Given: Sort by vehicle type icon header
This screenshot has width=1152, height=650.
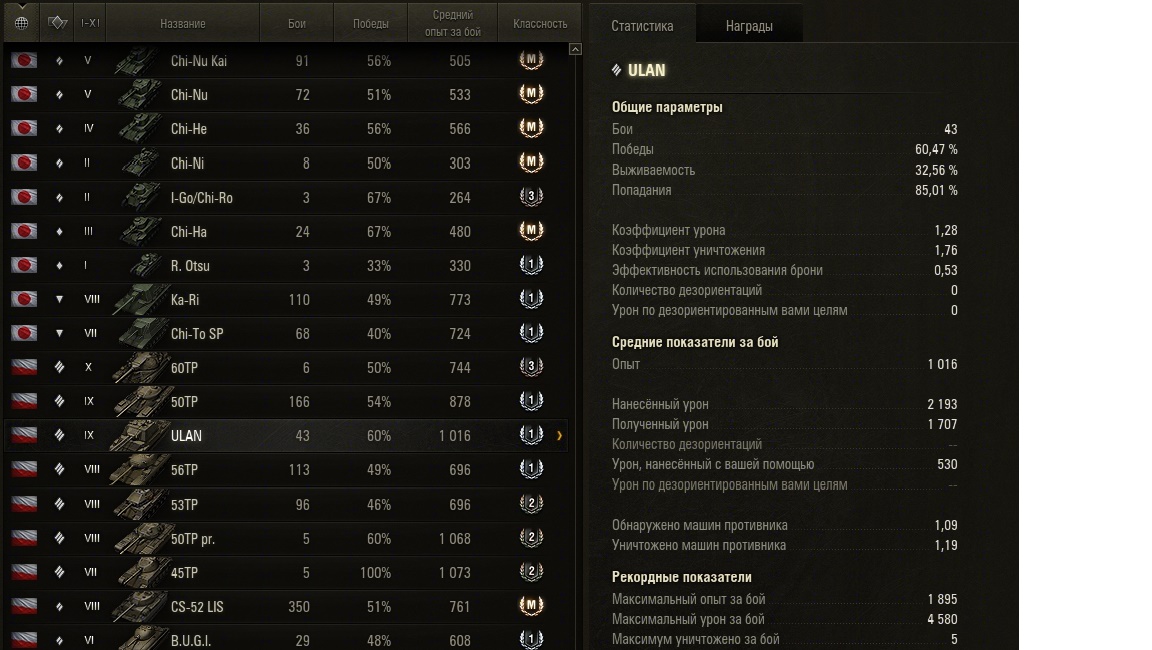Looking at the screenshot, I should click(57, 23).
